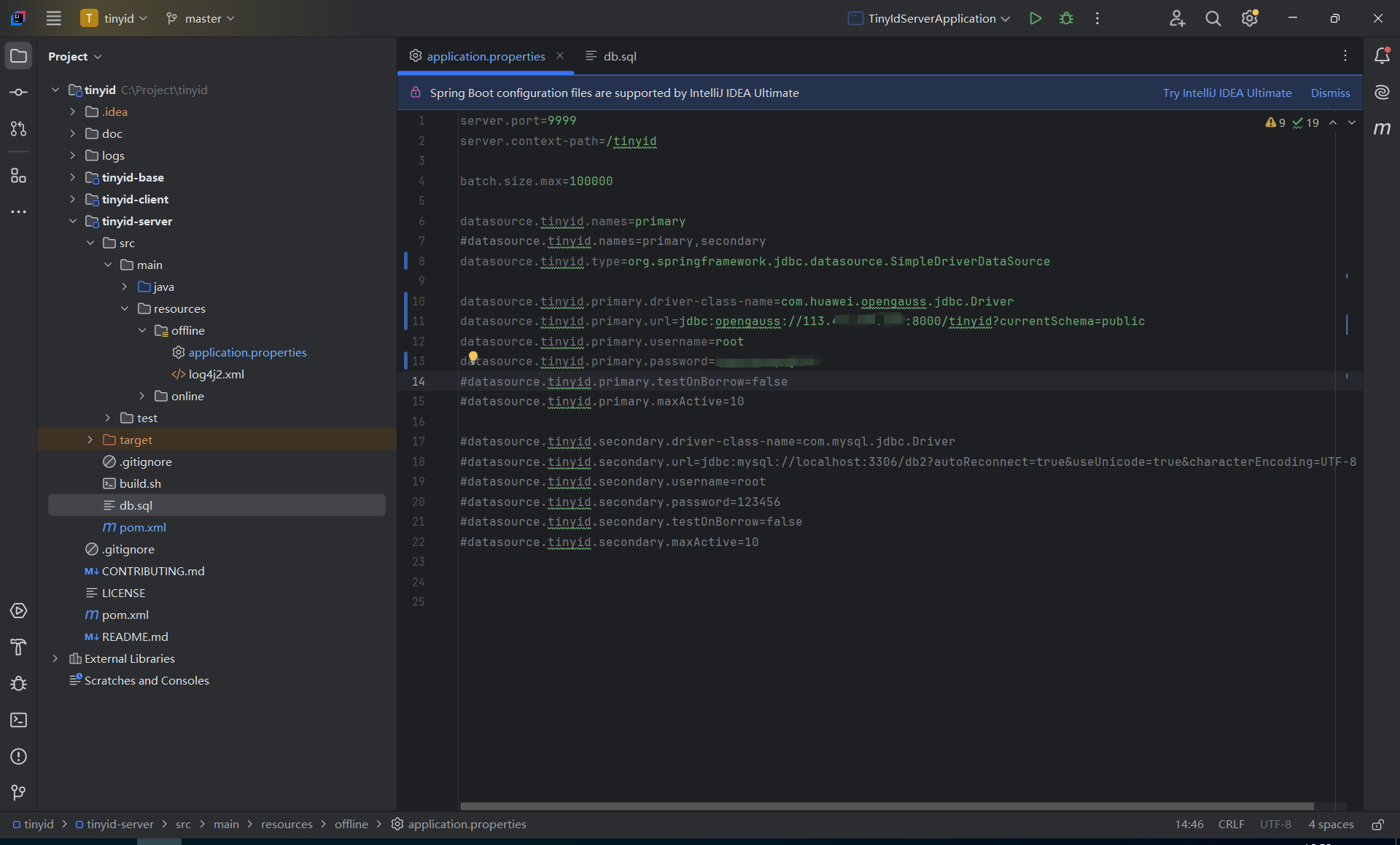Image resolution: width=1400 pixels, height=845 pixels.
Task: Open the Problems tool window icon
Action: (x=18, y=757)
